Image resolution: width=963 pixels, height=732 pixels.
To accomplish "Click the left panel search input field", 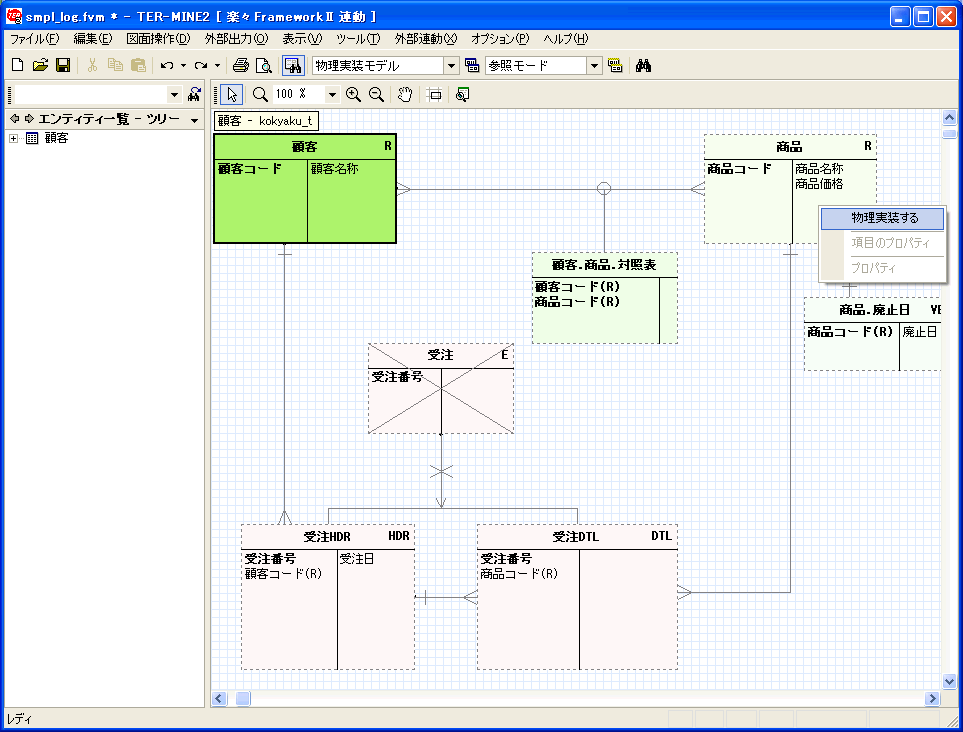I will (x=90, y=95).
